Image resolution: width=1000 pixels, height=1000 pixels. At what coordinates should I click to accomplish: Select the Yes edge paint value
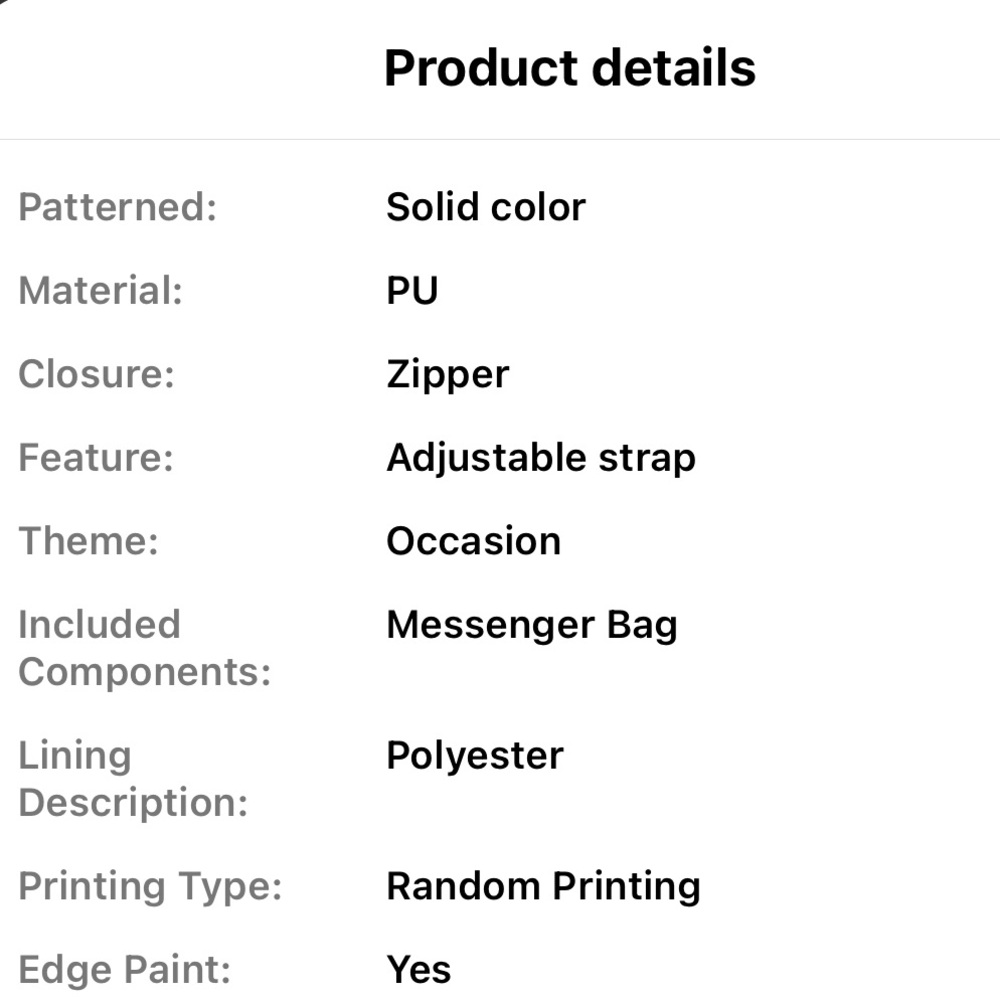click(419, 970)
